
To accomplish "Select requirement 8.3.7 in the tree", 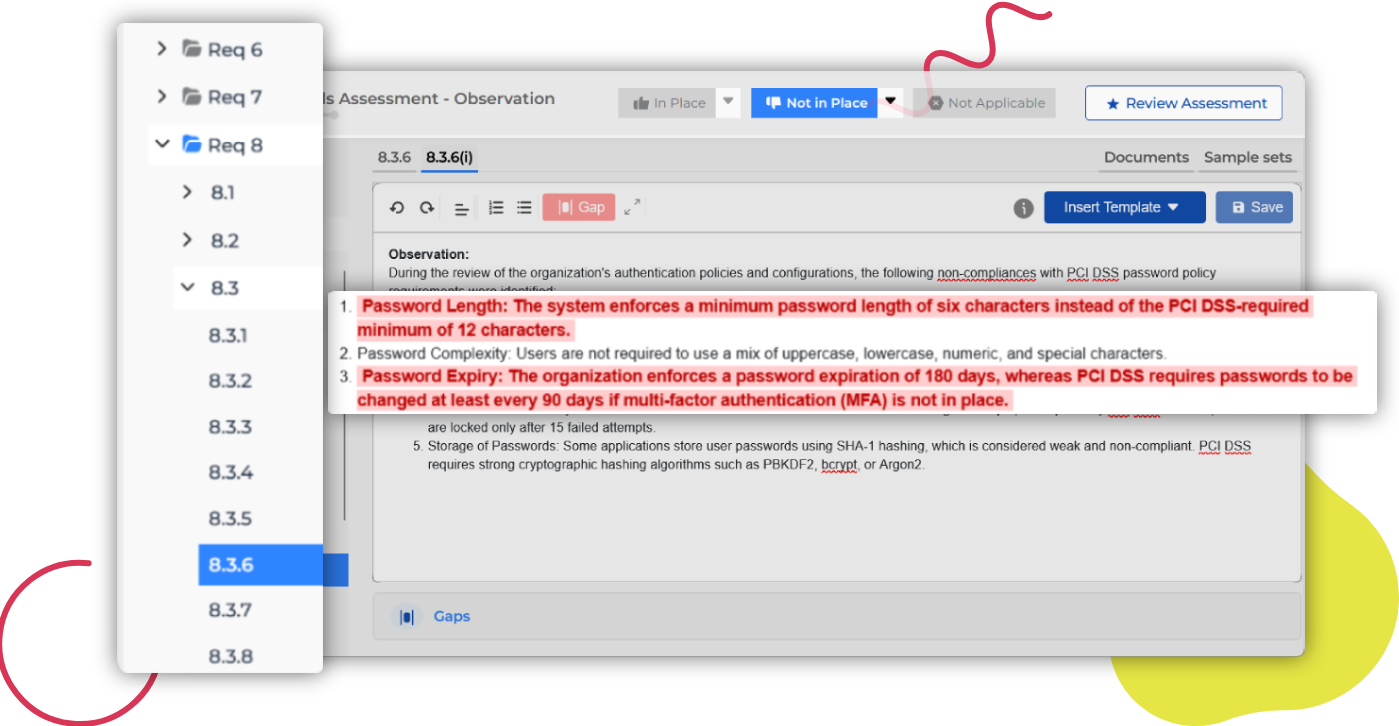I will tap(230, 610).
